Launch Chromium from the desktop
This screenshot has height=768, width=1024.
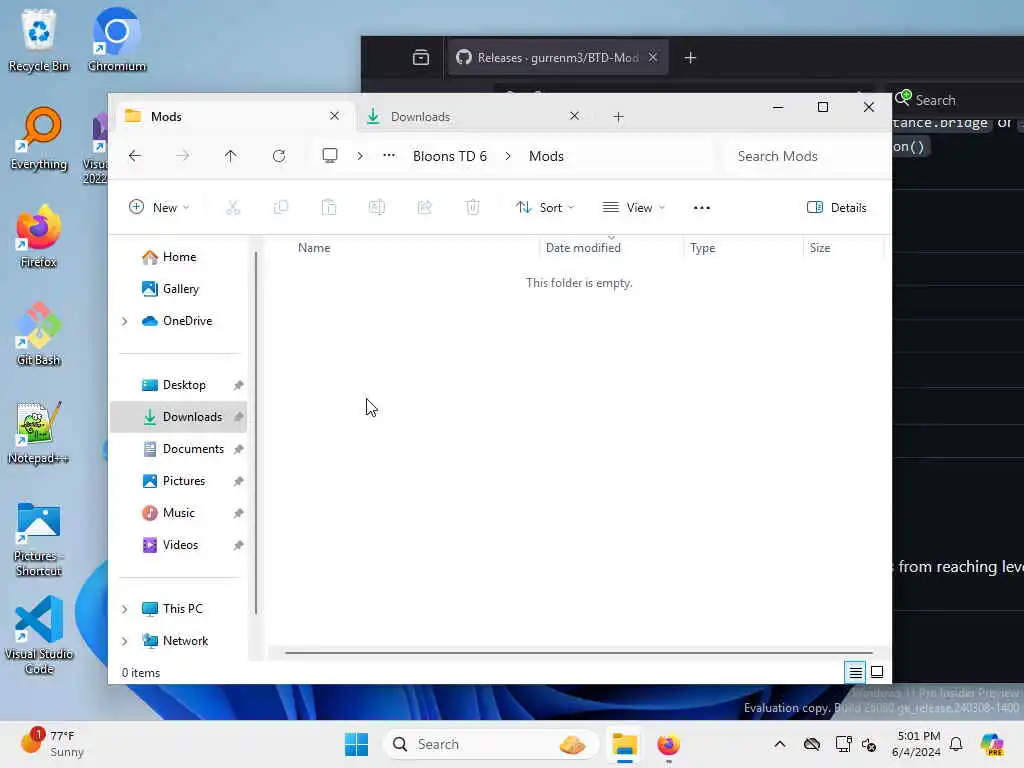pos(116,40)
